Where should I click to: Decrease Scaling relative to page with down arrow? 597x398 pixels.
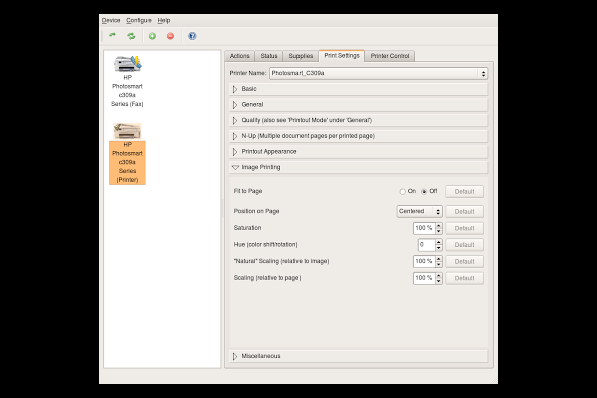click(x=439, y=281)
